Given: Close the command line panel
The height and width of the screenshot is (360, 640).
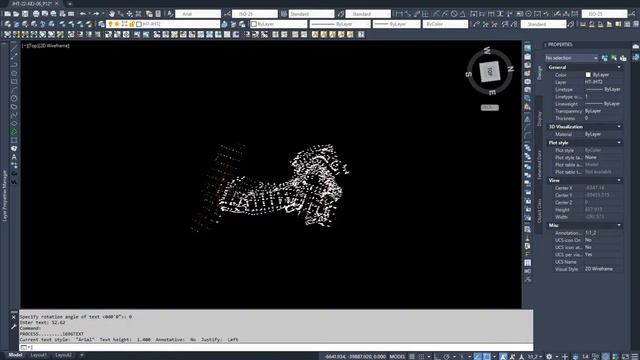Looking at the screenshot, I should coord(13,317).
